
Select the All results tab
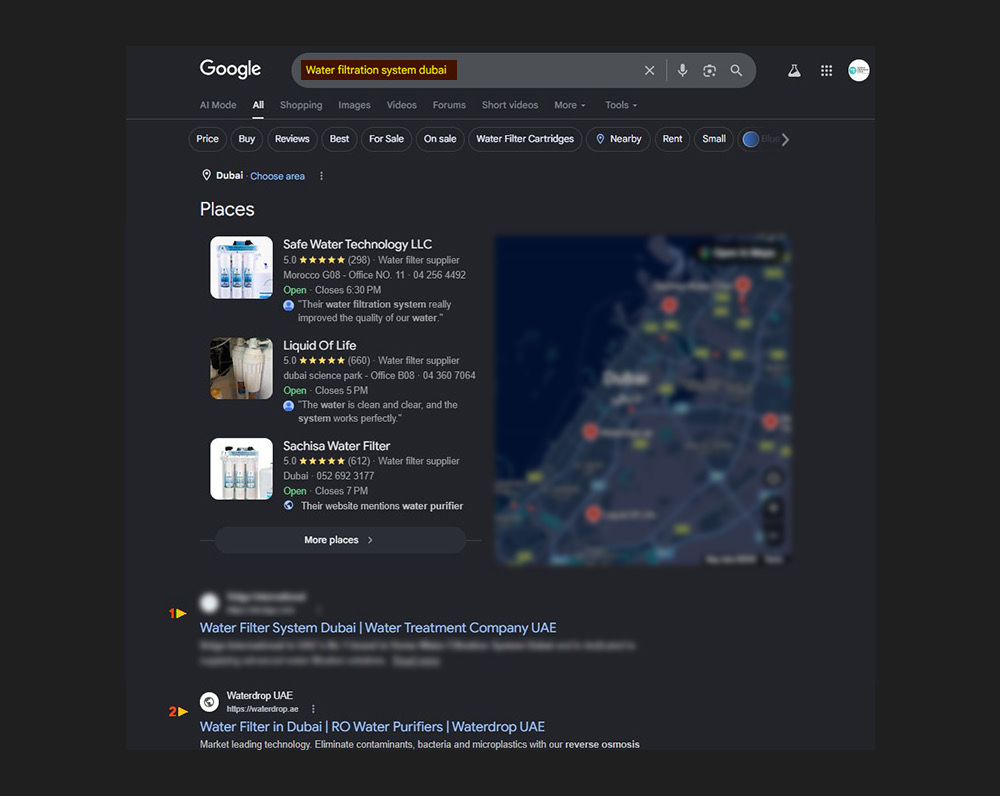(258, 105)
